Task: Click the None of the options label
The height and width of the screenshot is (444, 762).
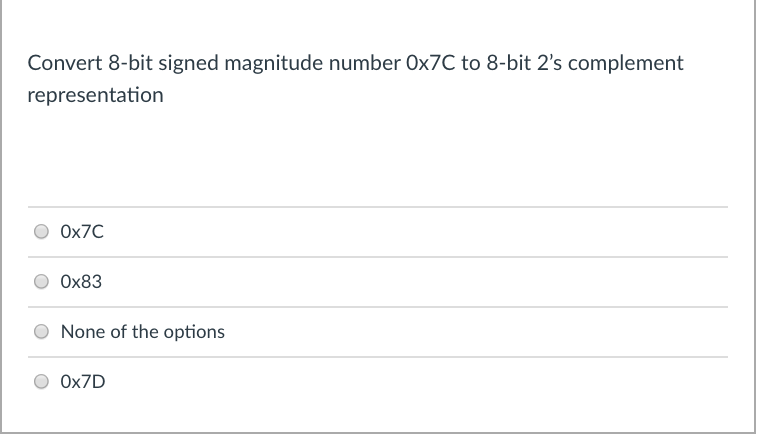Action: tap(142, 332)
